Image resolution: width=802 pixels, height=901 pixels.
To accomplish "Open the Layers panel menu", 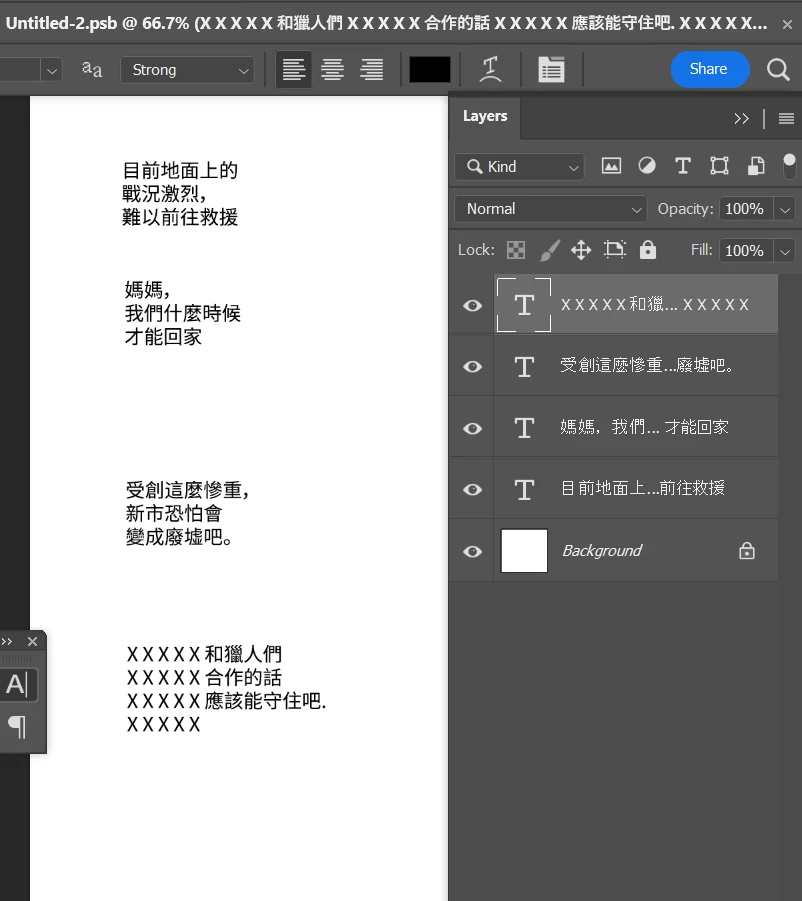I will tap(786, 118).
